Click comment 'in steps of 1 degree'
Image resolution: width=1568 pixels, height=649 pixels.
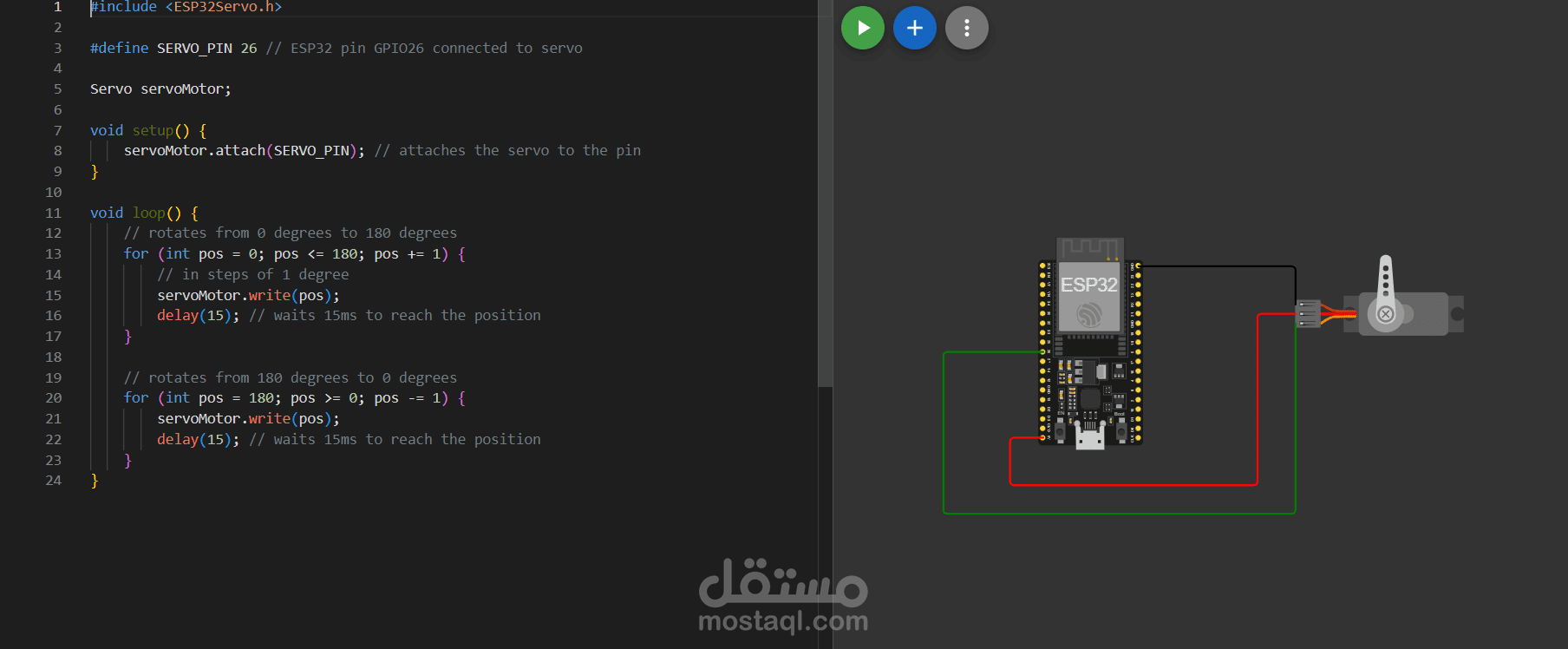point(253,274)
